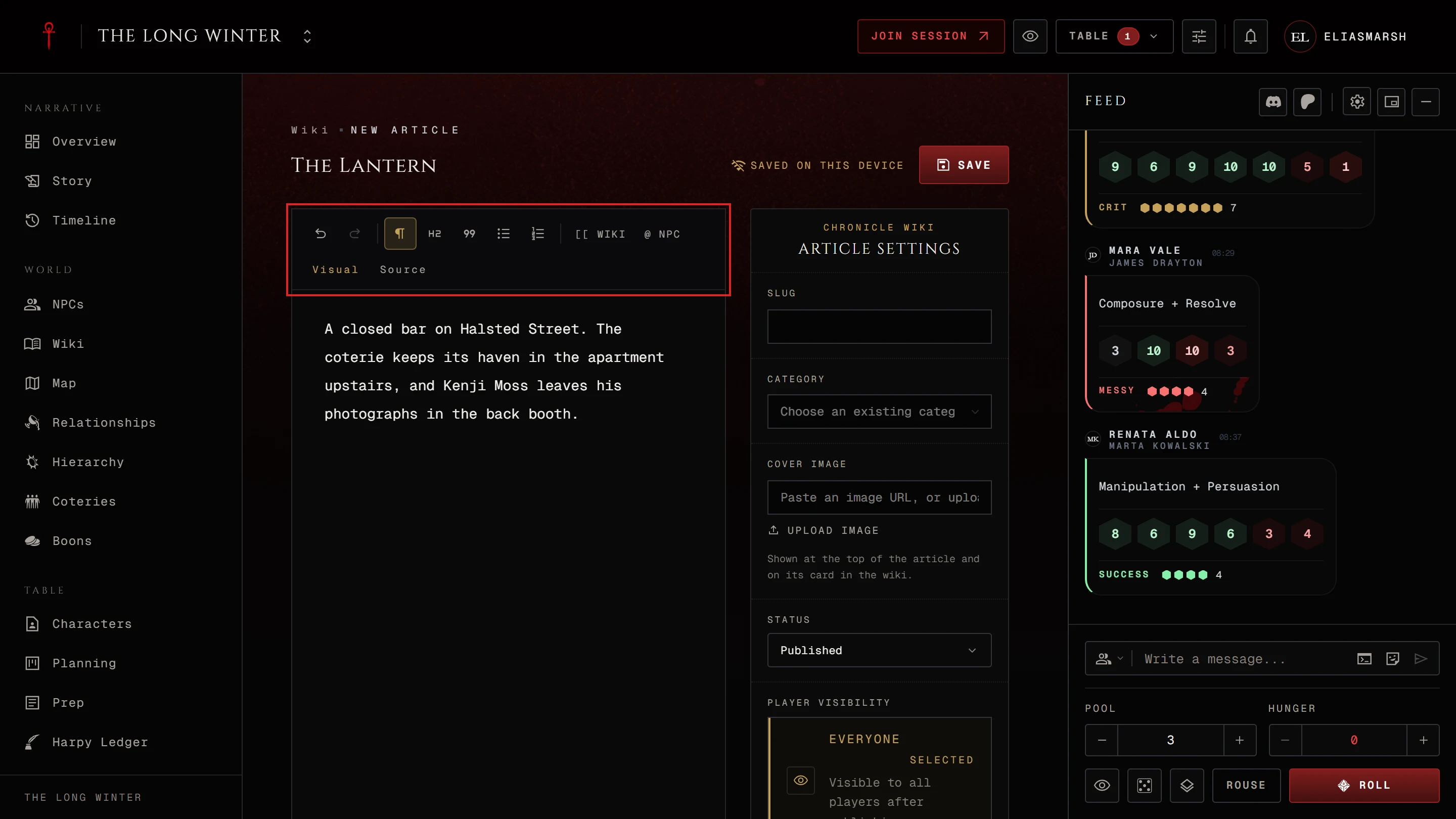The image size is (1456, 819).
Task: Insert a WIKI link from toolbar
Action: click(600, 234)
